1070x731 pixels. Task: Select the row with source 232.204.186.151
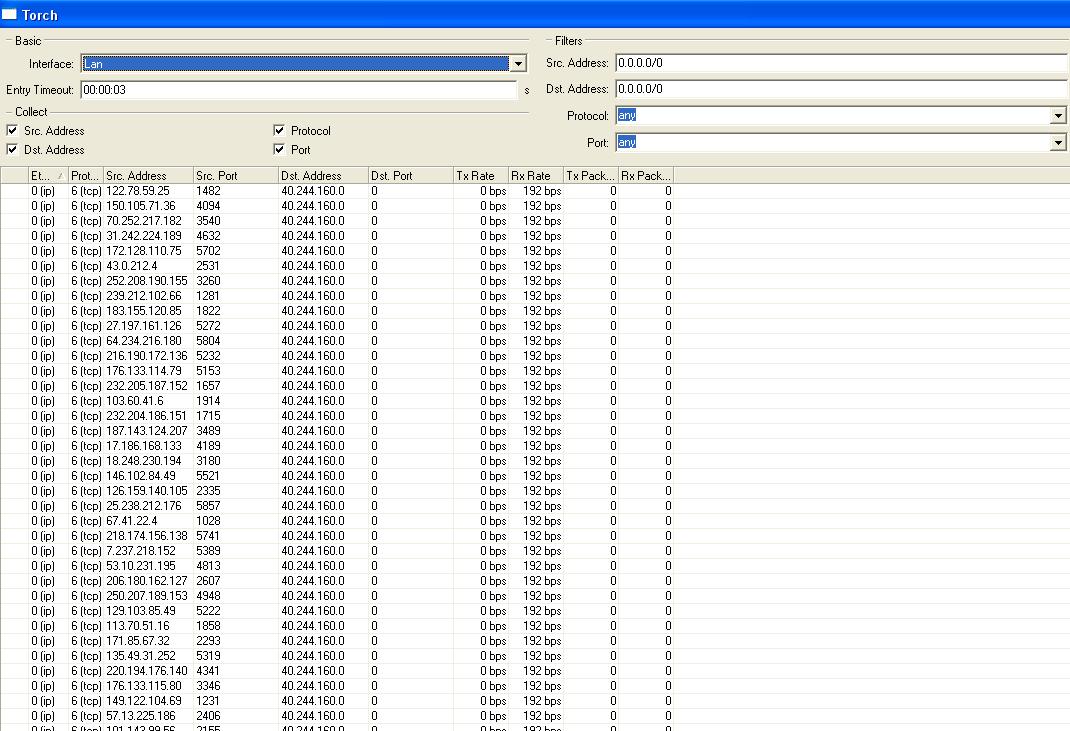point(337,416)
